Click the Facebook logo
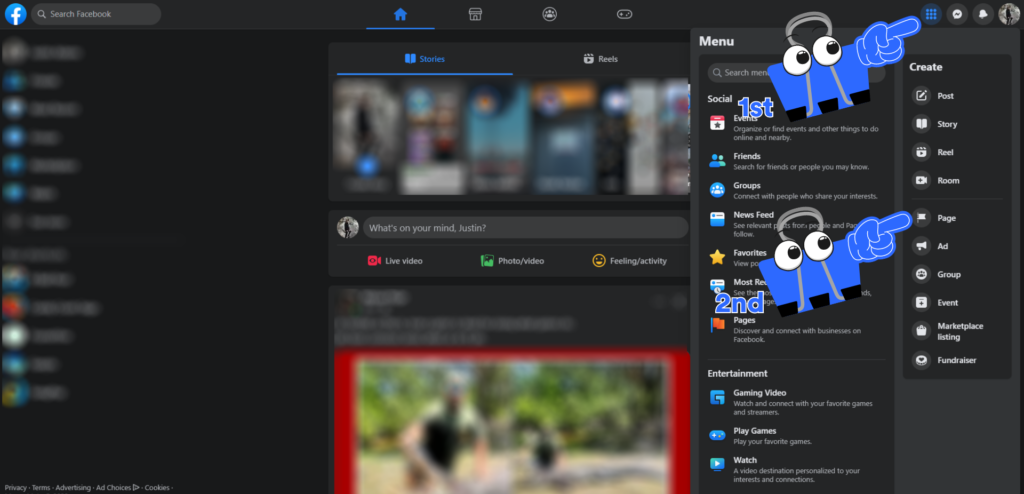The image size is (1024, 494). (15, 14)
